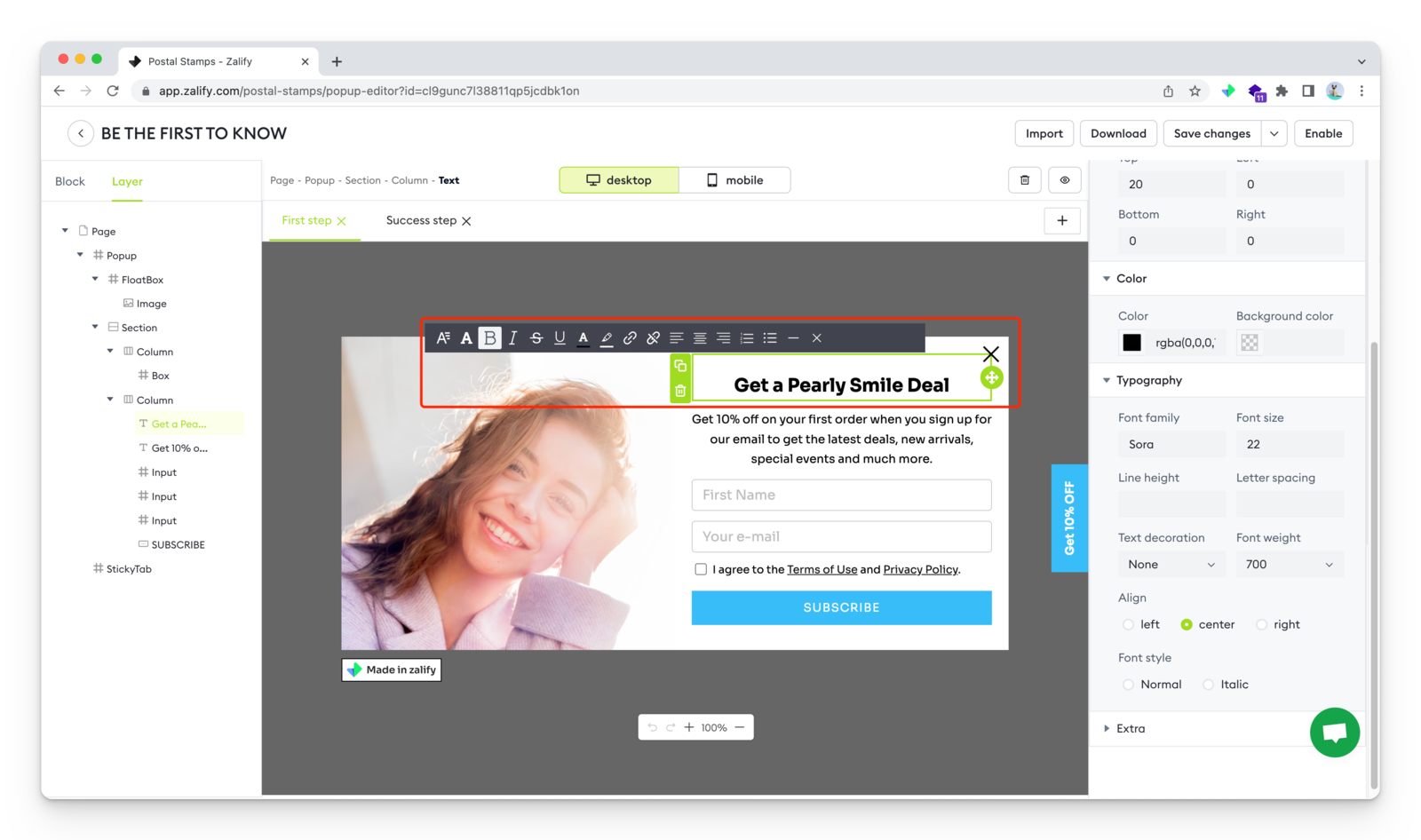Viewport: 1421px width, 840px height.
Task: Click the Download button
Action: pos(1118,133)
